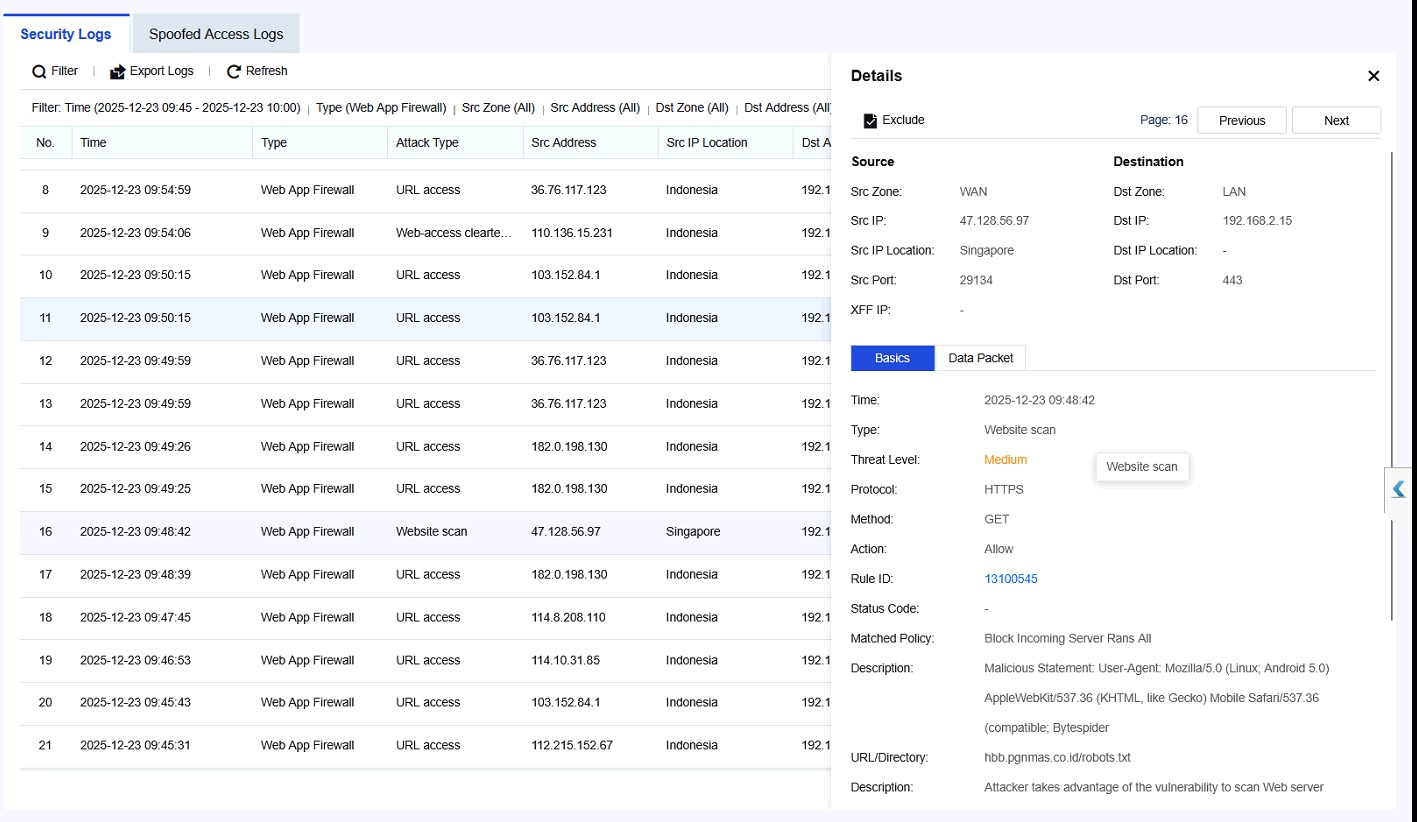Go to Previous log entry
This screenshot has height=822, width=1417.
1242,120
